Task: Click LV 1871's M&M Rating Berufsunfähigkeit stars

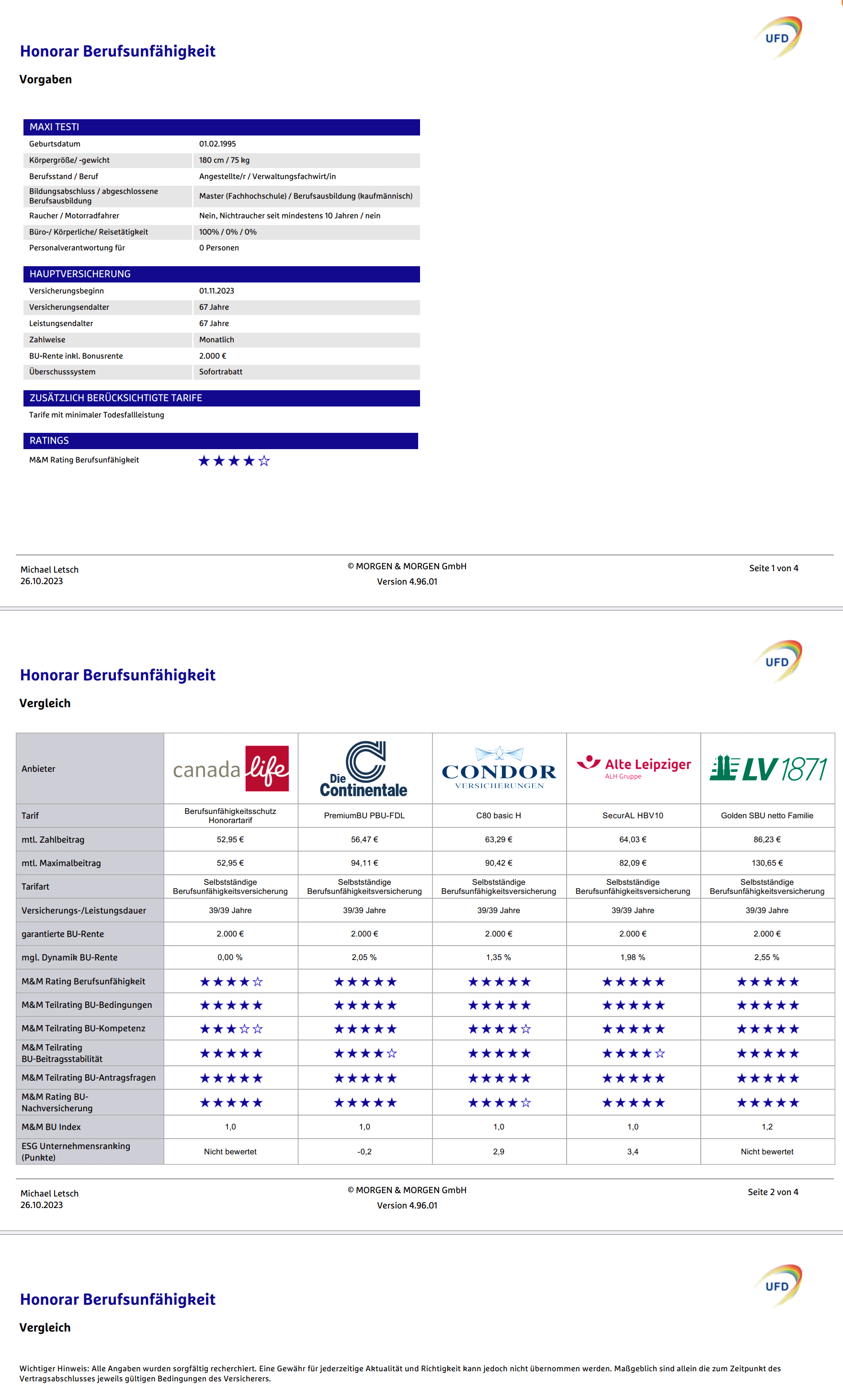Action: [768, 982]
